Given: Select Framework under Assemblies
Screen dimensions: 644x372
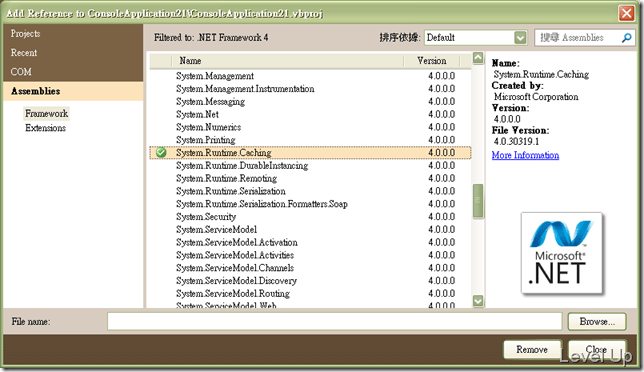Looking at the screenshot, I should [46, 113].
